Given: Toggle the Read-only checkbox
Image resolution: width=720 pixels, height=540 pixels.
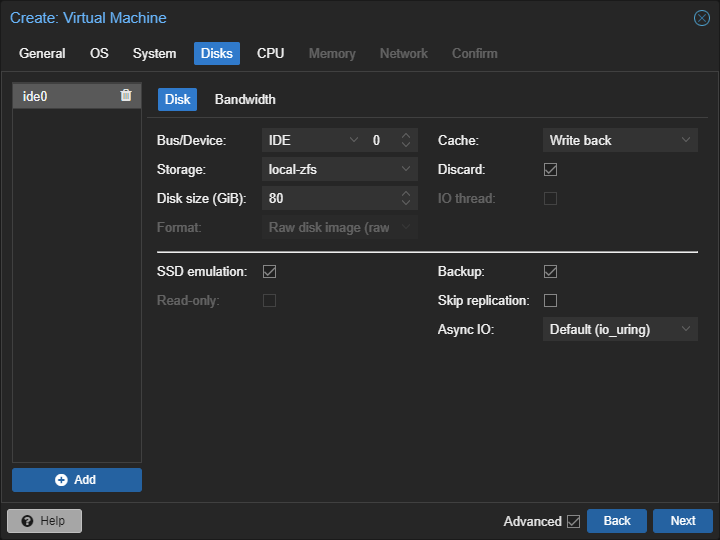Looking at the screenshot, I should (270, 300).
